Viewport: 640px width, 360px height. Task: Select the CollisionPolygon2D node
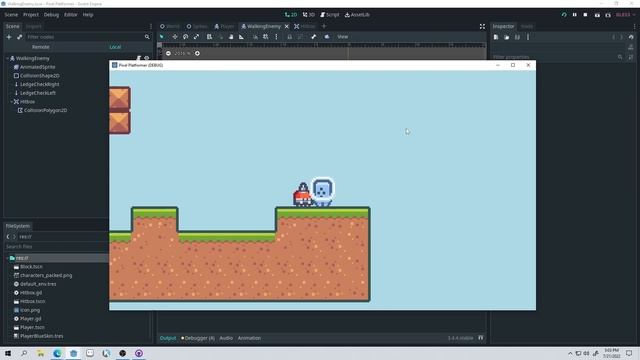[x=45, y=110]
